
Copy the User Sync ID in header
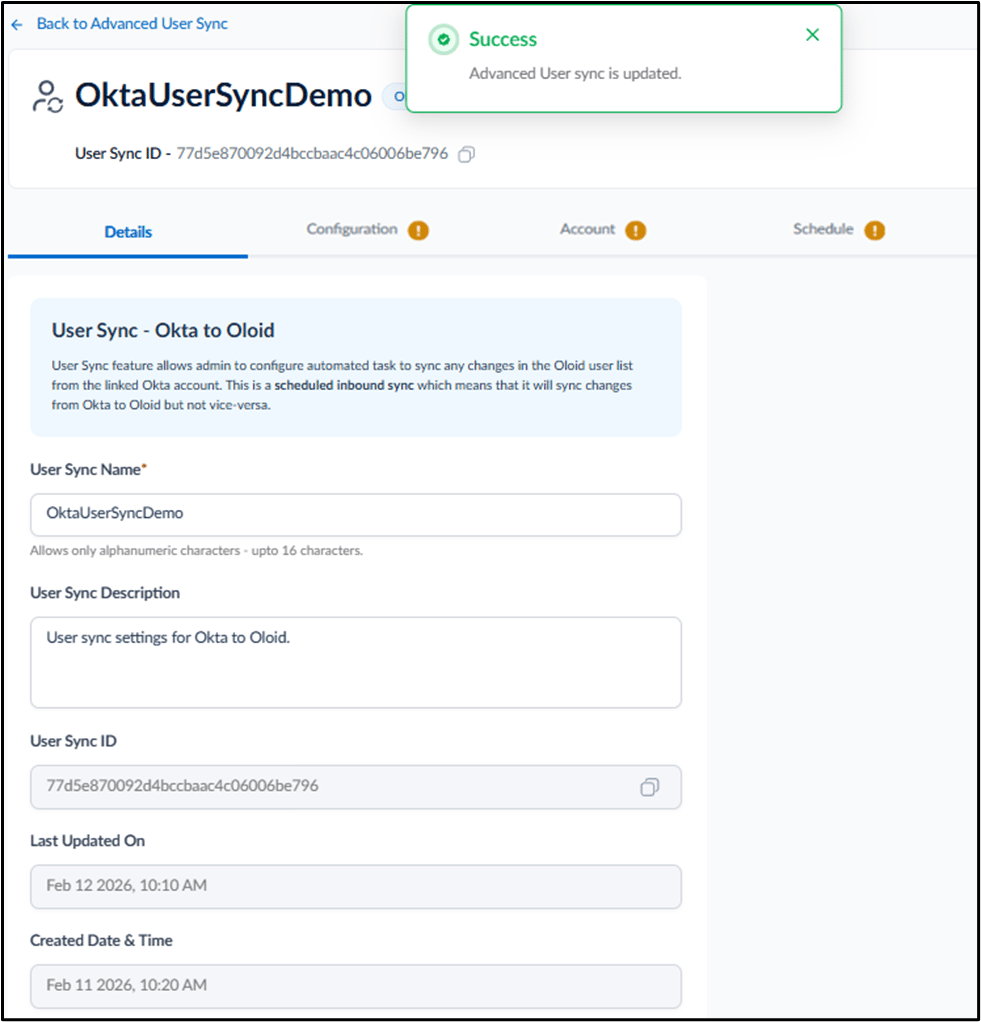pos(466,154)
